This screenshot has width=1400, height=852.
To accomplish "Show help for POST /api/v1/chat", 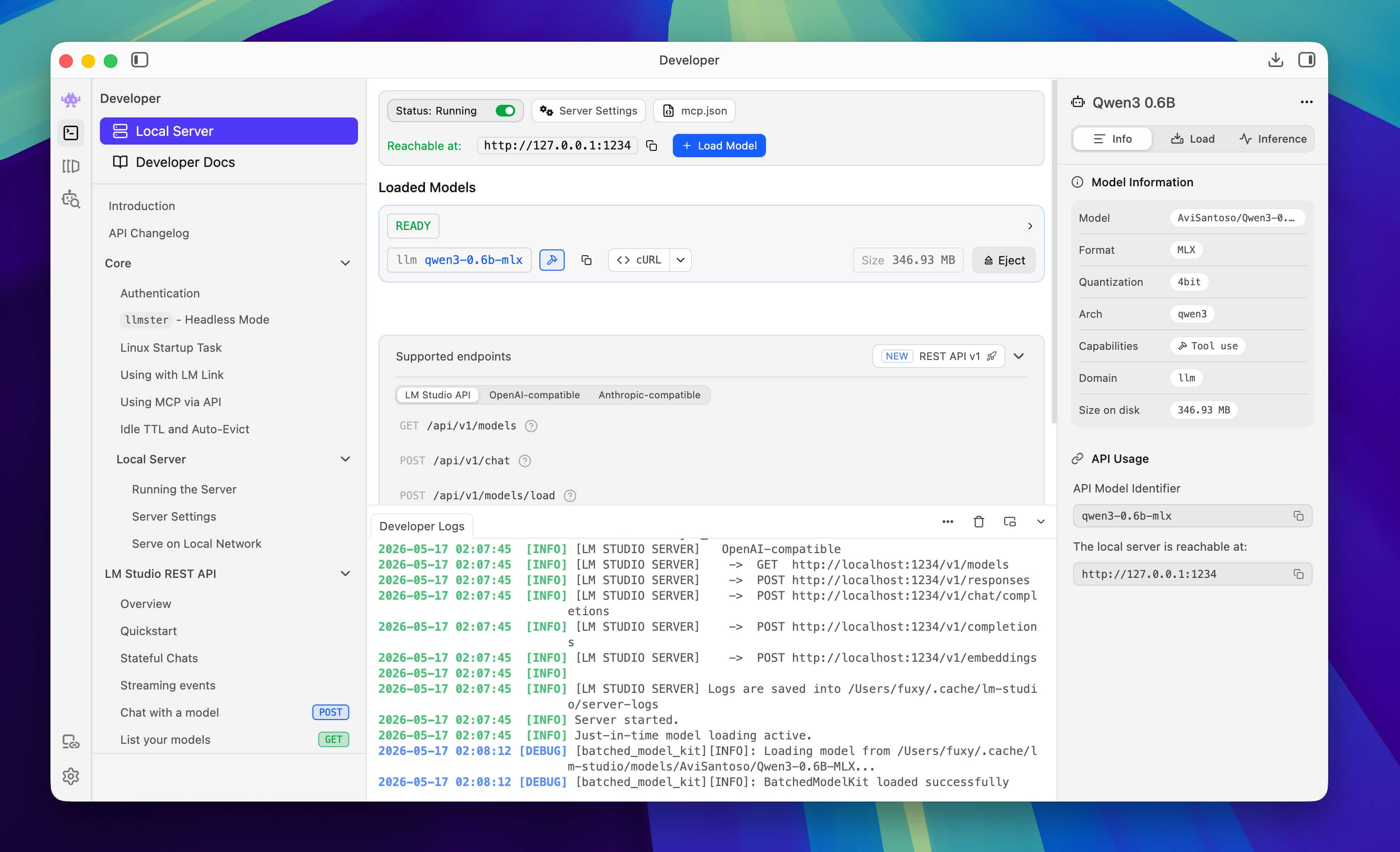I will tap(524, 460).
